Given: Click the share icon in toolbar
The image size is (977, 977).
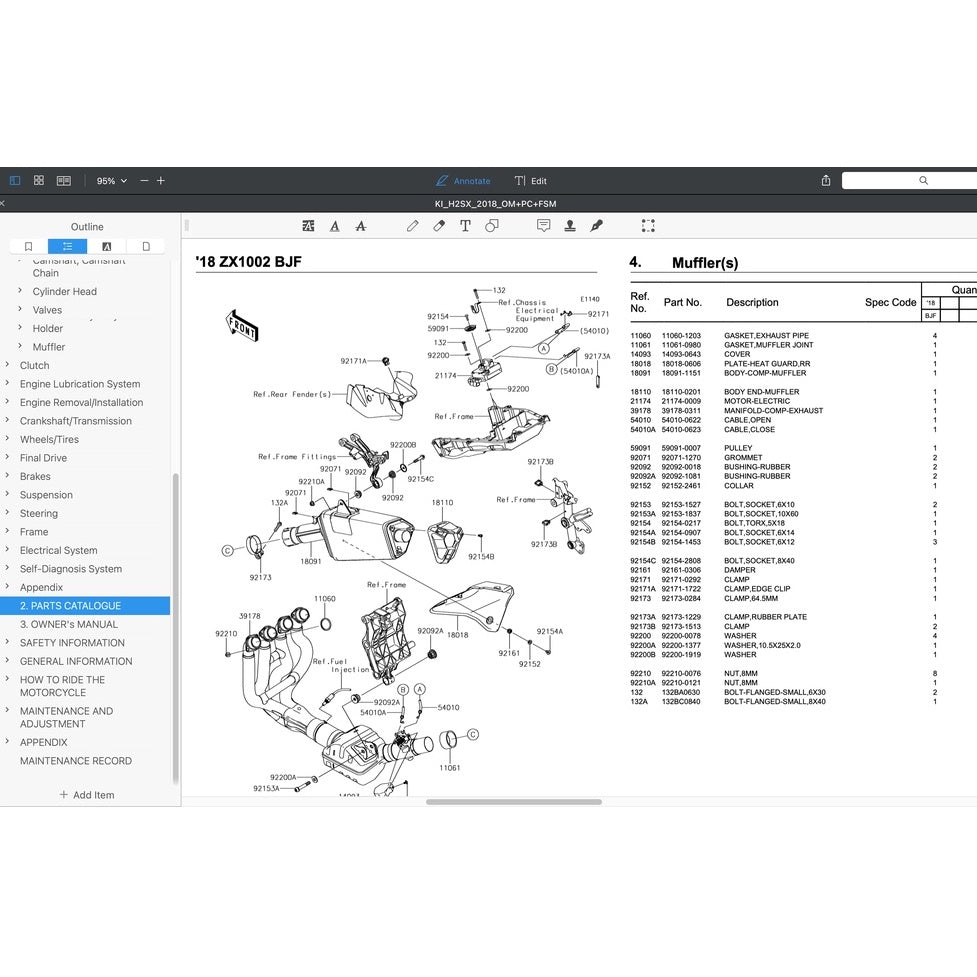Looking at the screenshot, I should 826,181.
